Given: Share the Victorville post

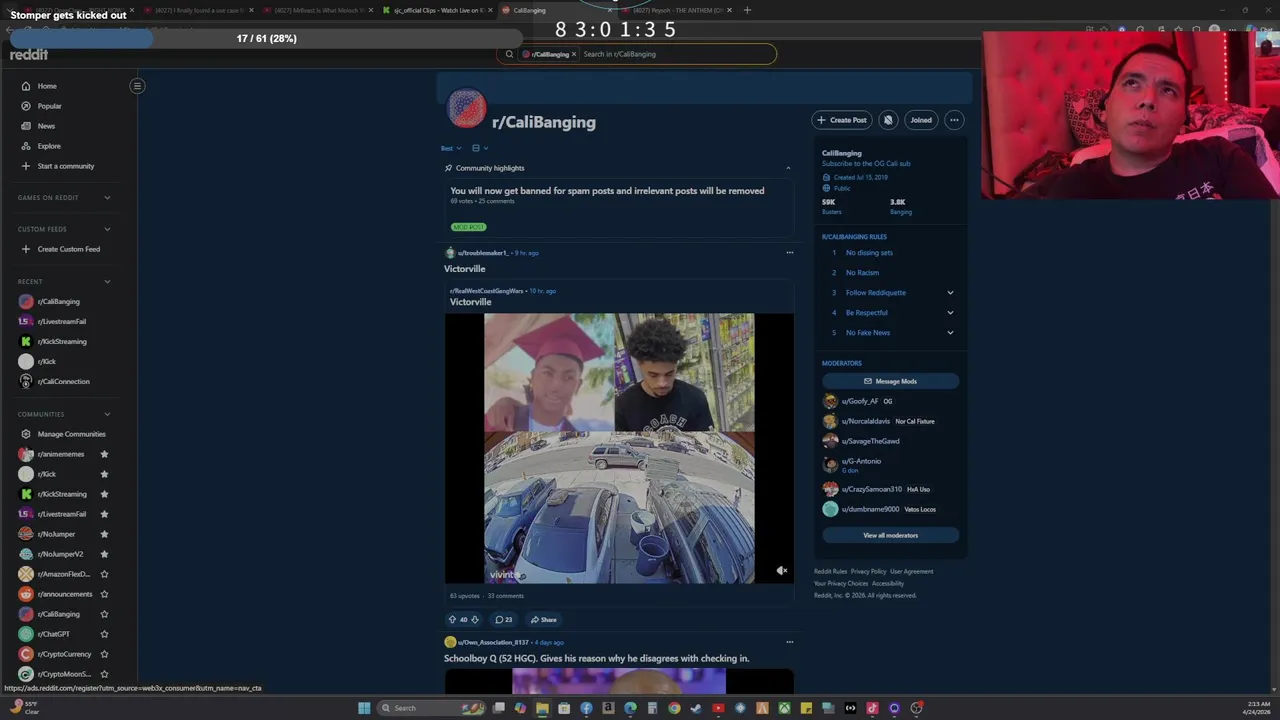Looking at the screenshot, I should (544, 620).
